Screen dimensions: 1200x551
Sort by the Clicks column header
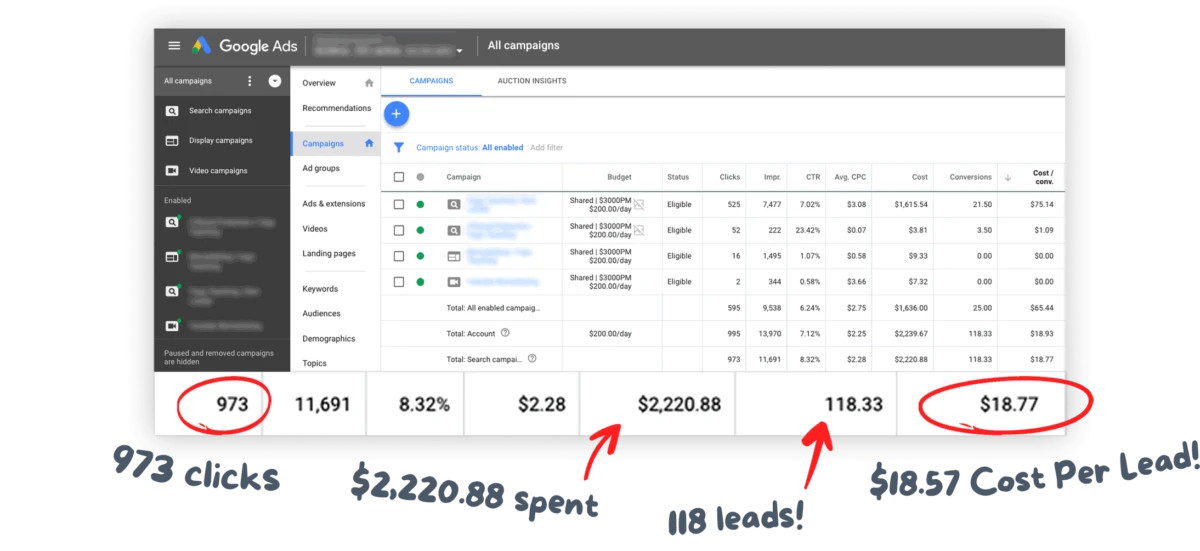(730, 177)
